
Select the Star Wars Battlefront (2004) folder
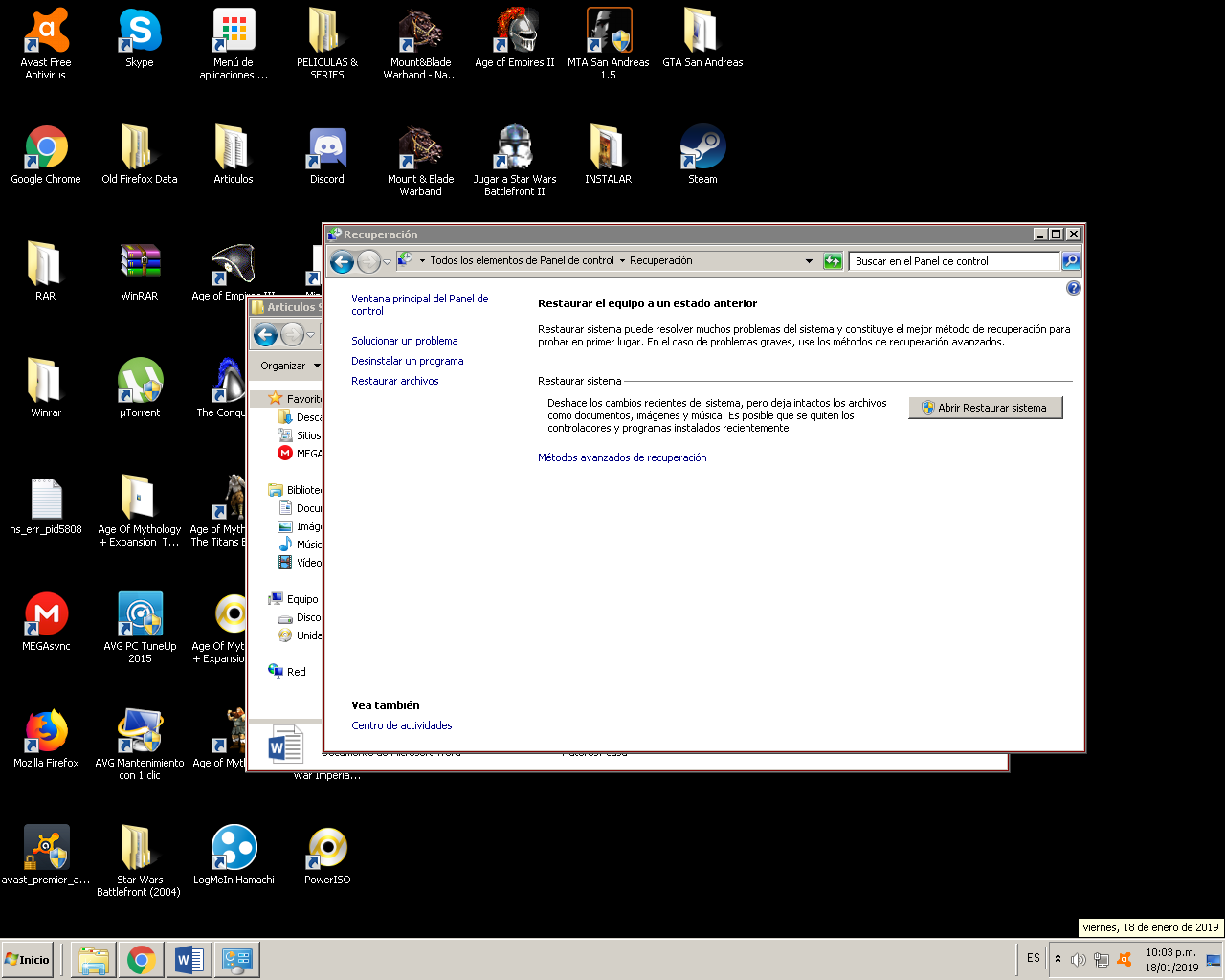pos(140,861)
